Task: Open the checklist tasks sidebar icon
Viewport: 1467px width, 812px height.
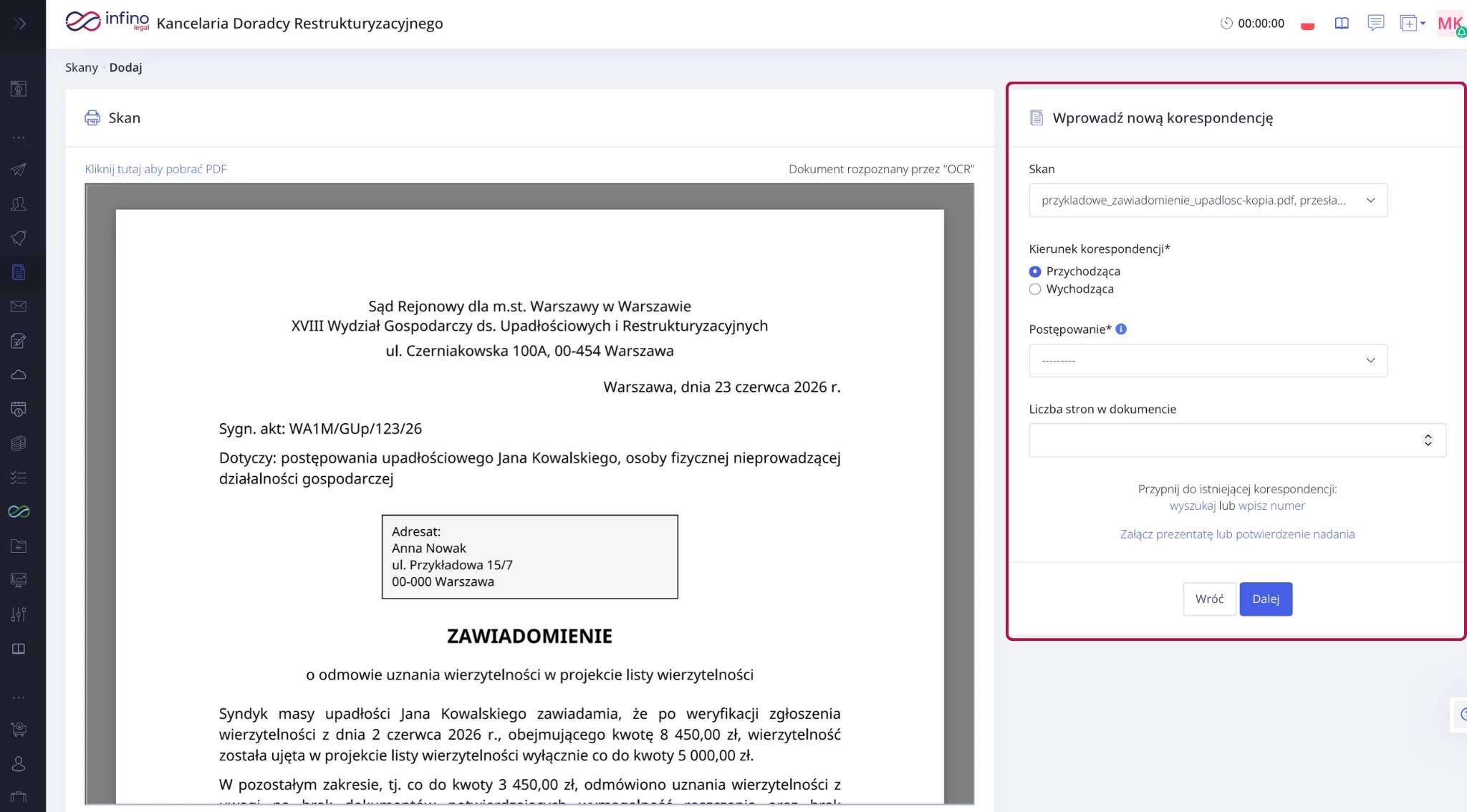Action: coord(19,478)
